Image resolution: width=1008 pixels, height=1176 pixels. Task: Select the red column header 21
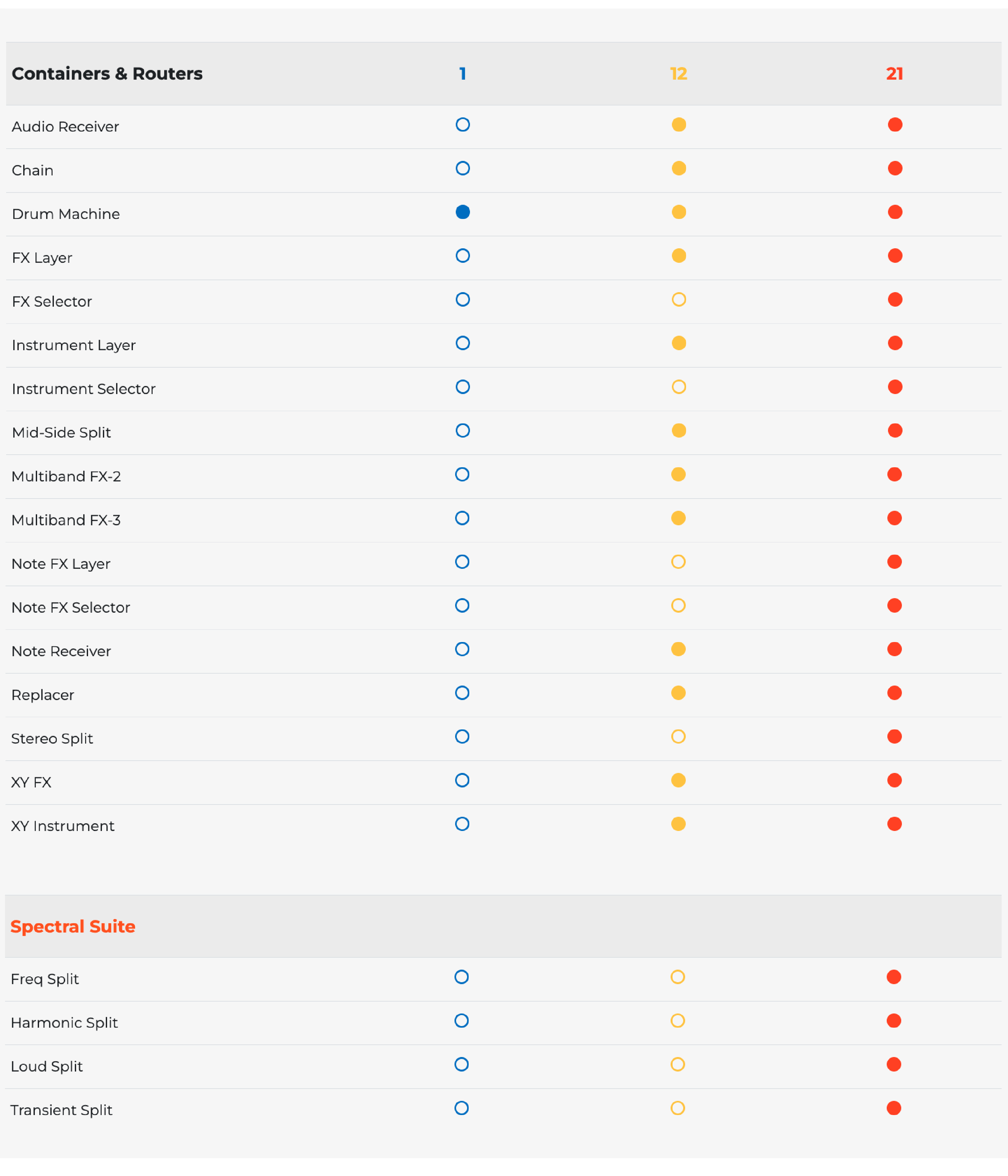pos(894,74)
